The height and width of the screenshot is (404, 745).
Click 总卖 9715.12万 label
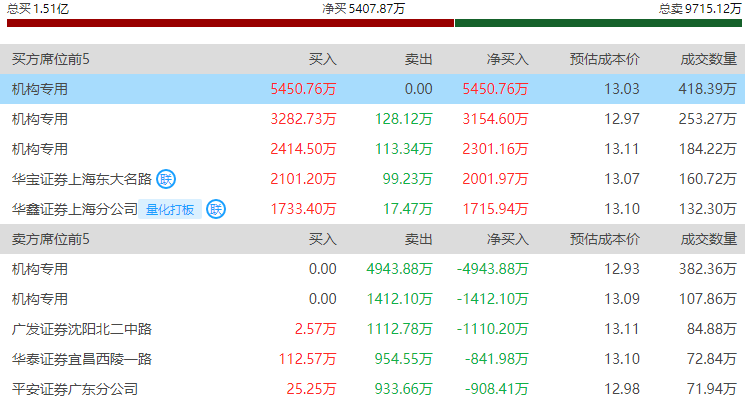click(700, 9)
